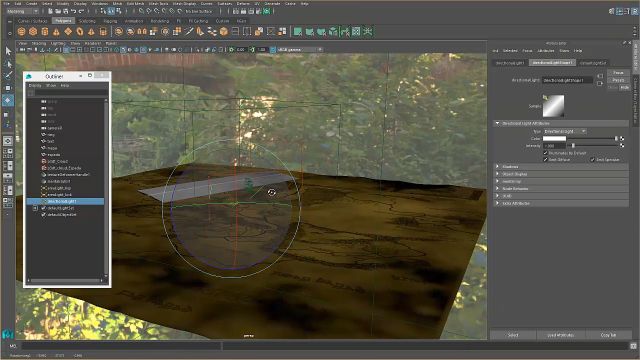This screenshot has height=360, width=640.
Task: Select by hierarchy mode icon
Action: pyautogui.click(x=103, y=11)
